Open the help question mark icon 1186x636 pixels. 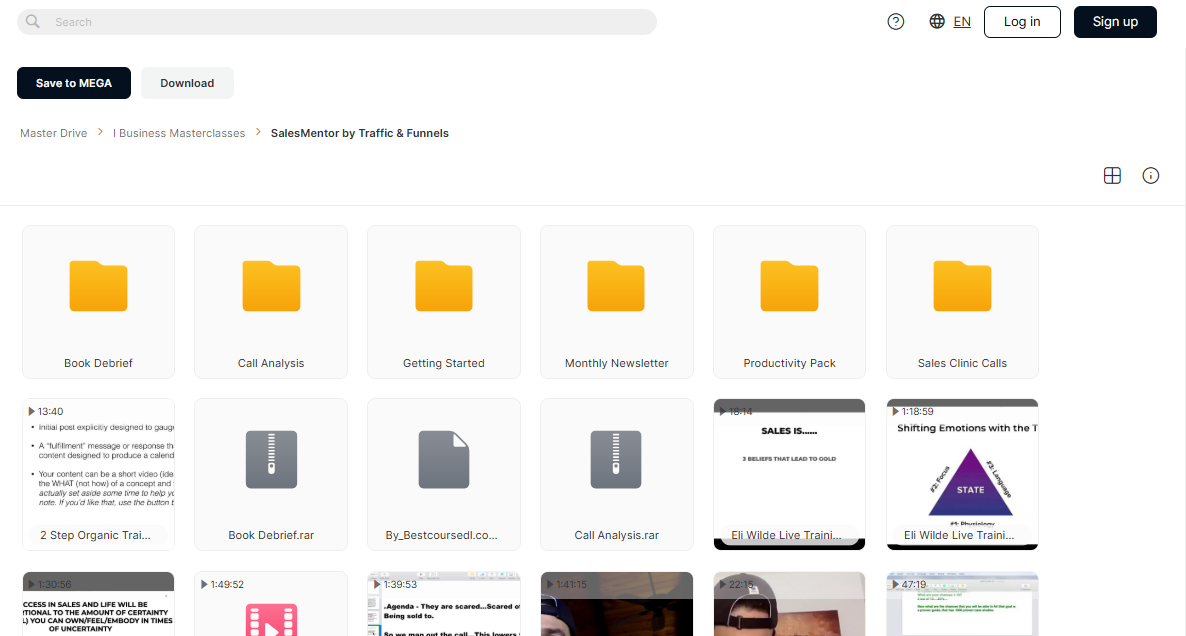(x=896, y=22)
